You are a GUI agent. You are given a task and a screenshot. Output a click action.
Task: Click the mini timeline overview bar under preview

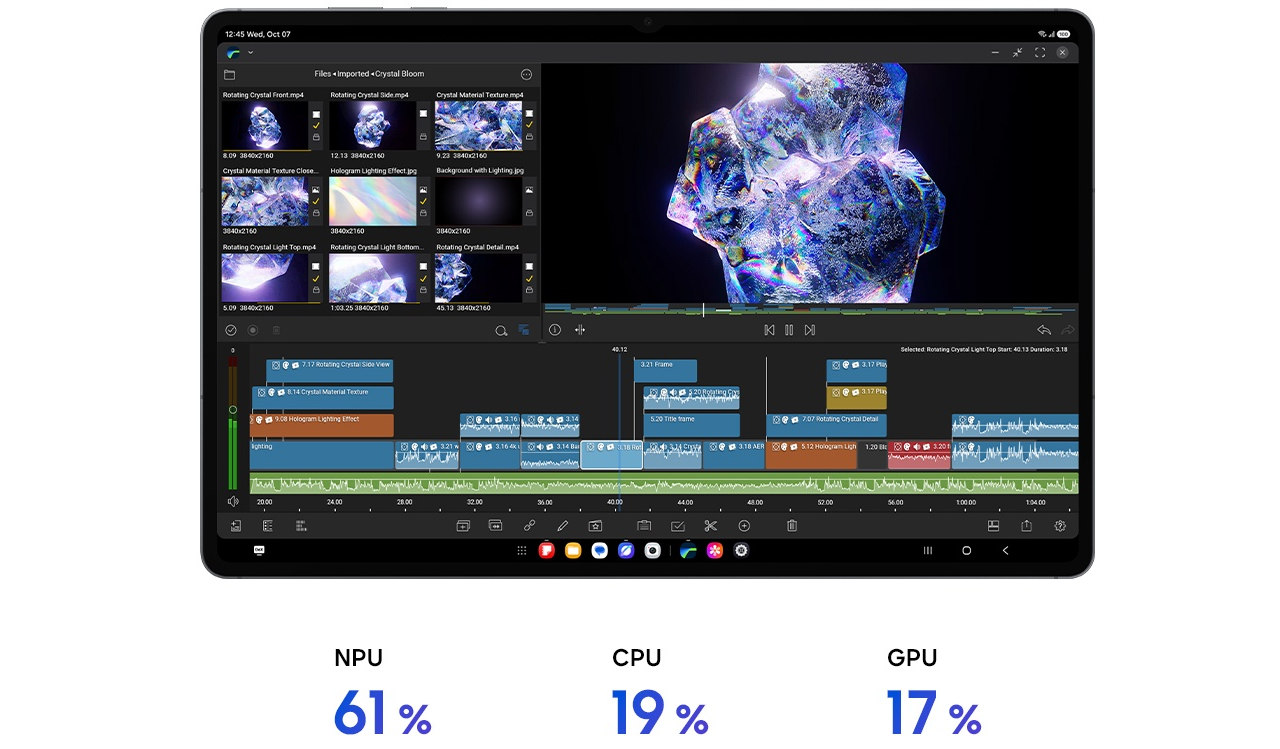pyautogui.click(x=810, y=310)
